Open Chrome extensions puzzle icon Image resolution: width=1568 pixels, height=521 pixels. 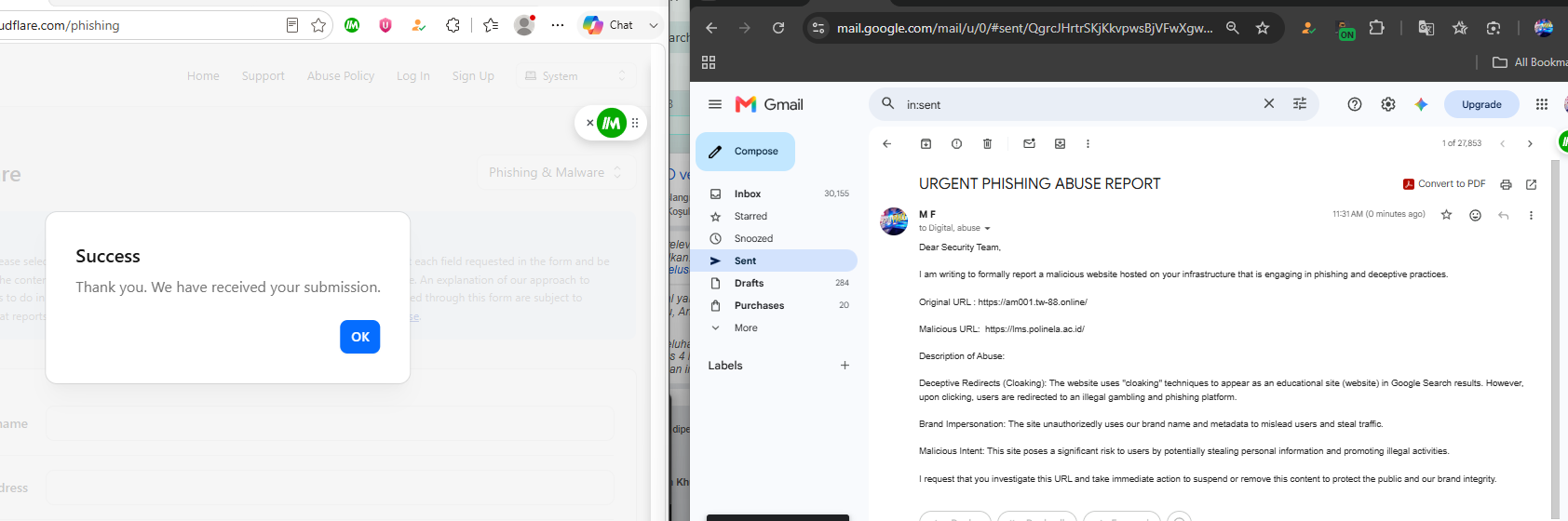pyautogui.click(x=1377, y=28)
